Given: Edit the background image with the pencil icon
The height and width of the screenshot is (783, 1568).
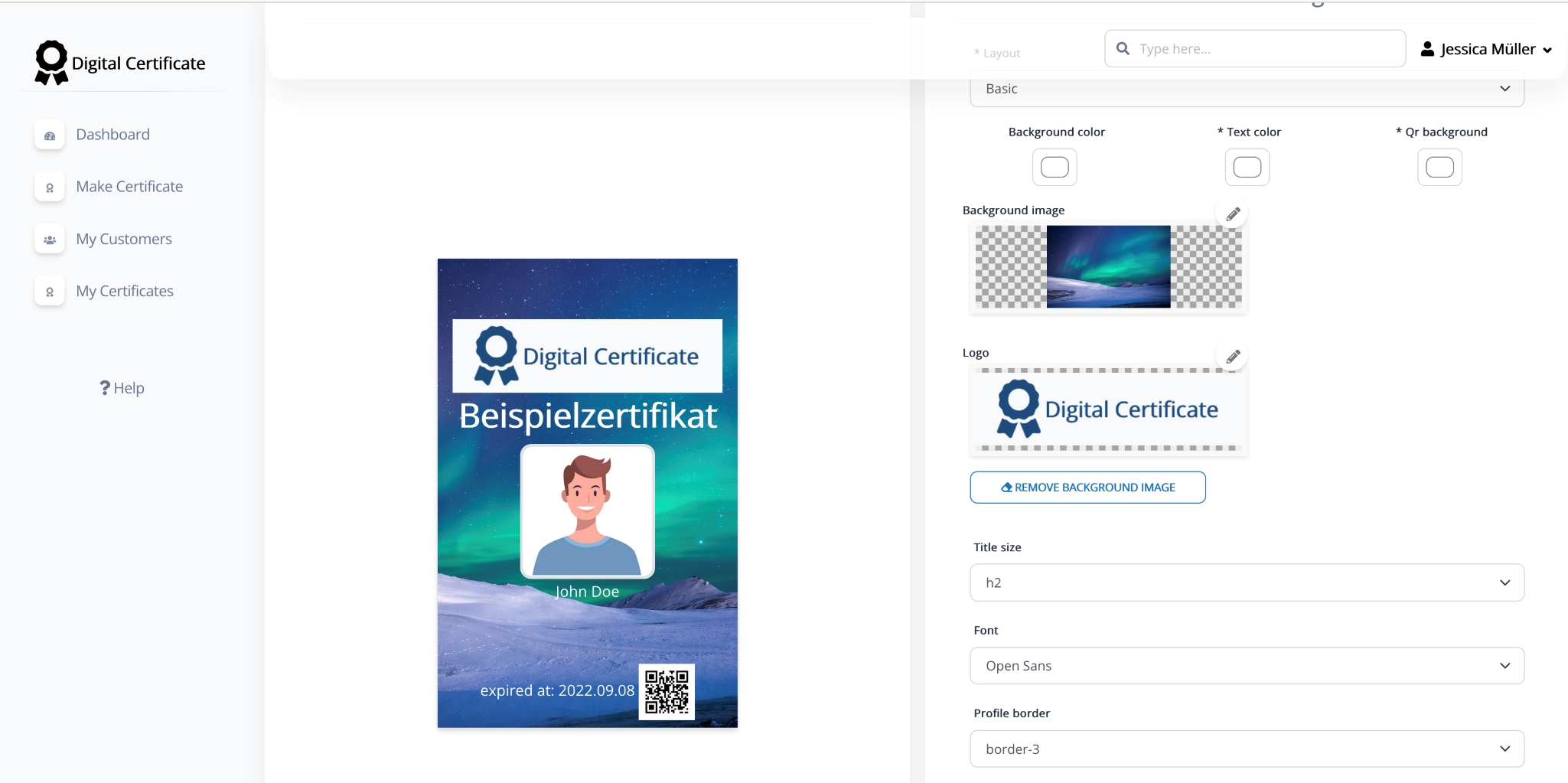Looking at the screenshot, I should coord(1231,214).
